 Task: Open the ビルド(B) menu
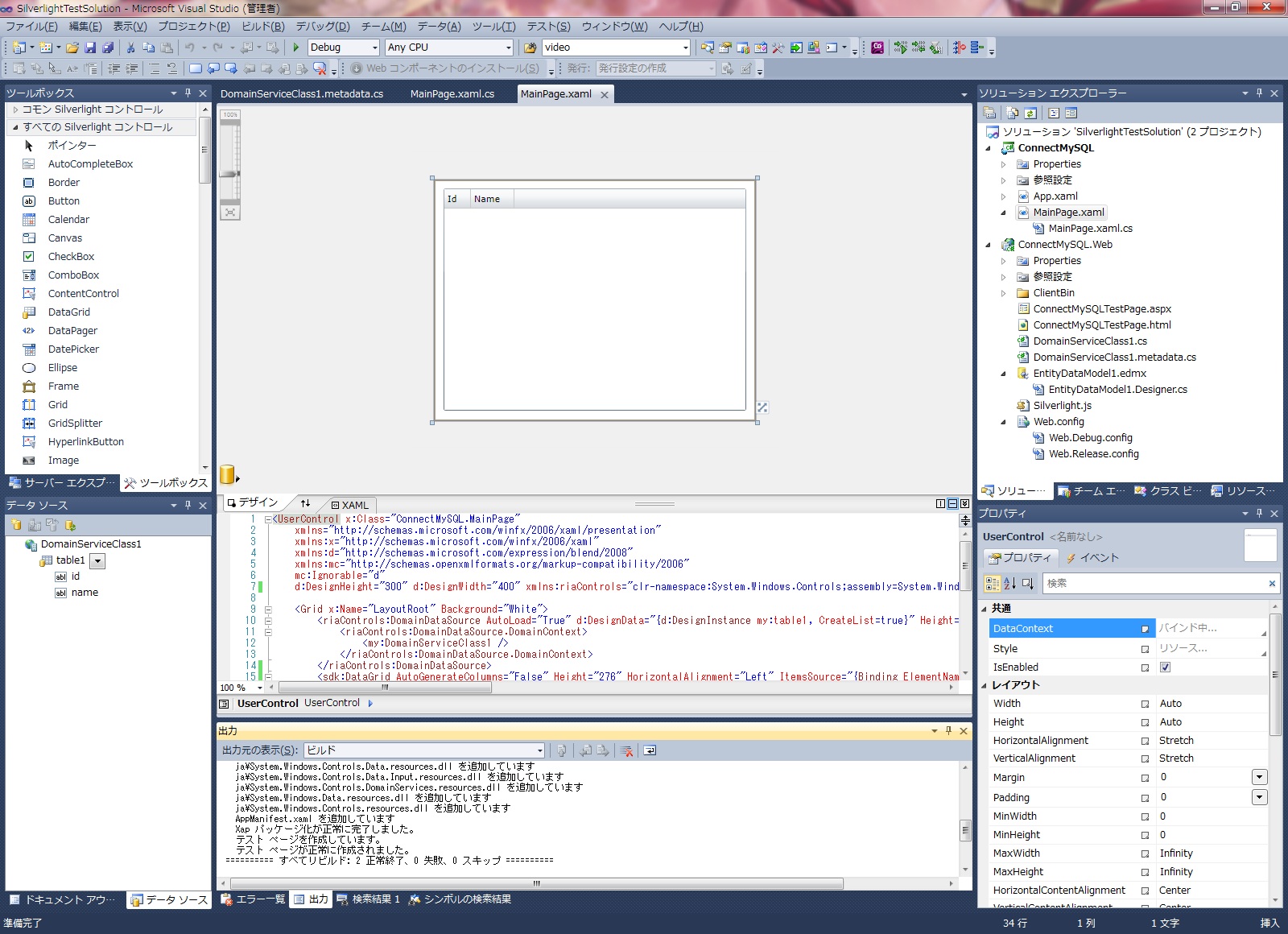tap(263, 27)
